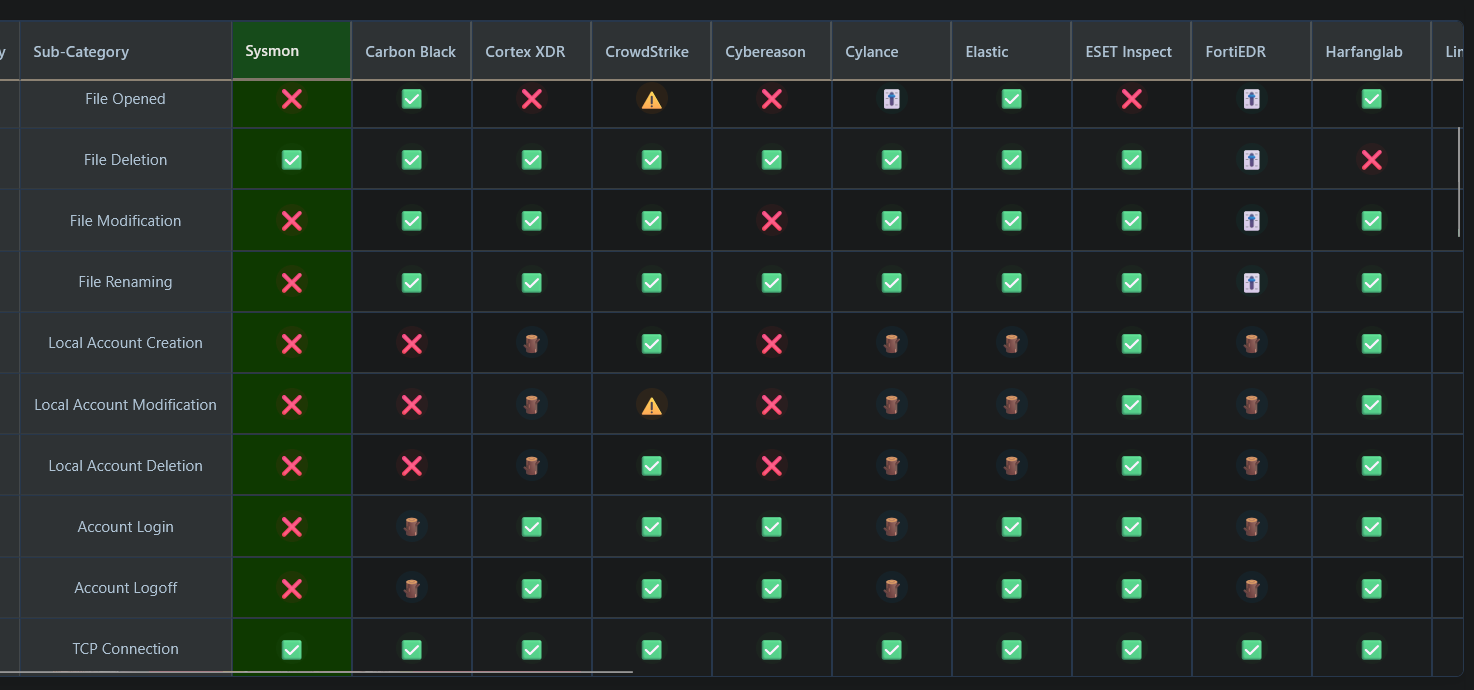Click Carbon Black's red cross for Local Account Creation
The image size is (1474, 690).
click(x=412, y=344)
